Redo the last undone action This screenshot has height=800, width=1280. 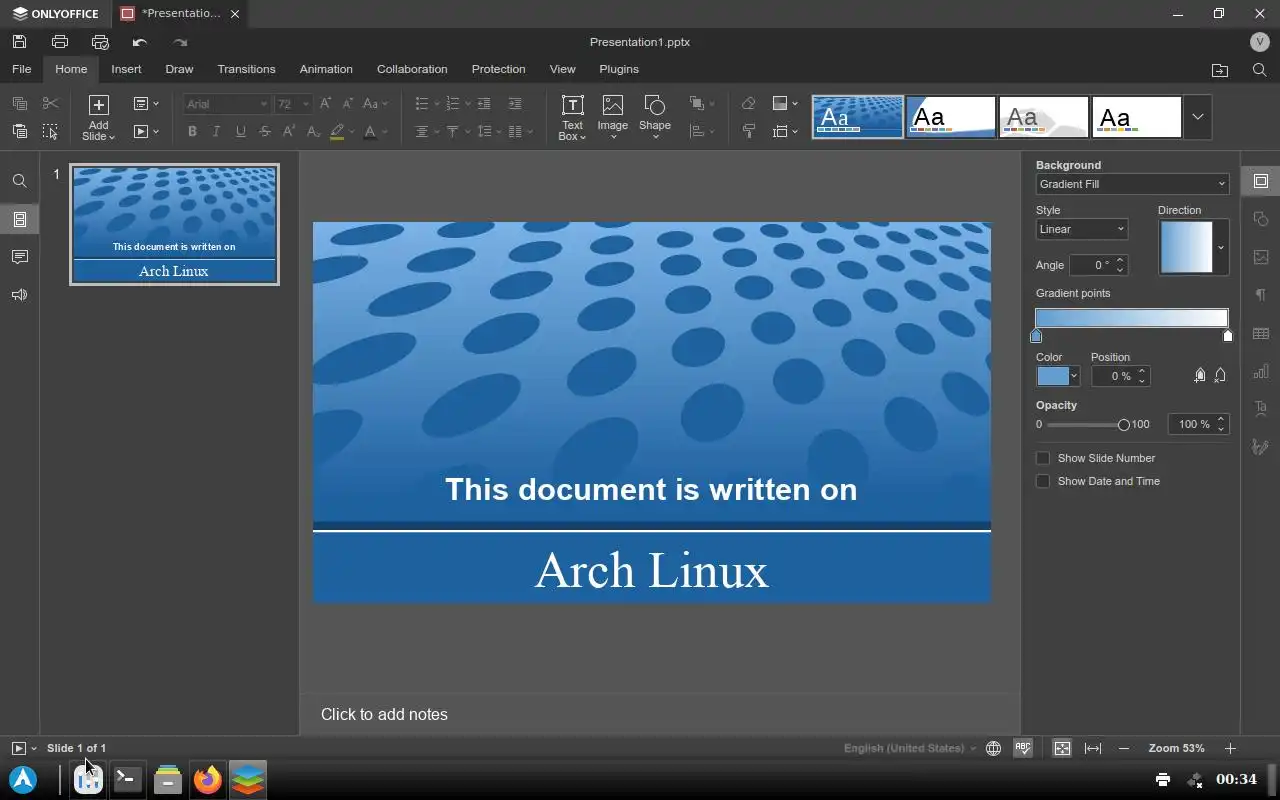point(180,42)
